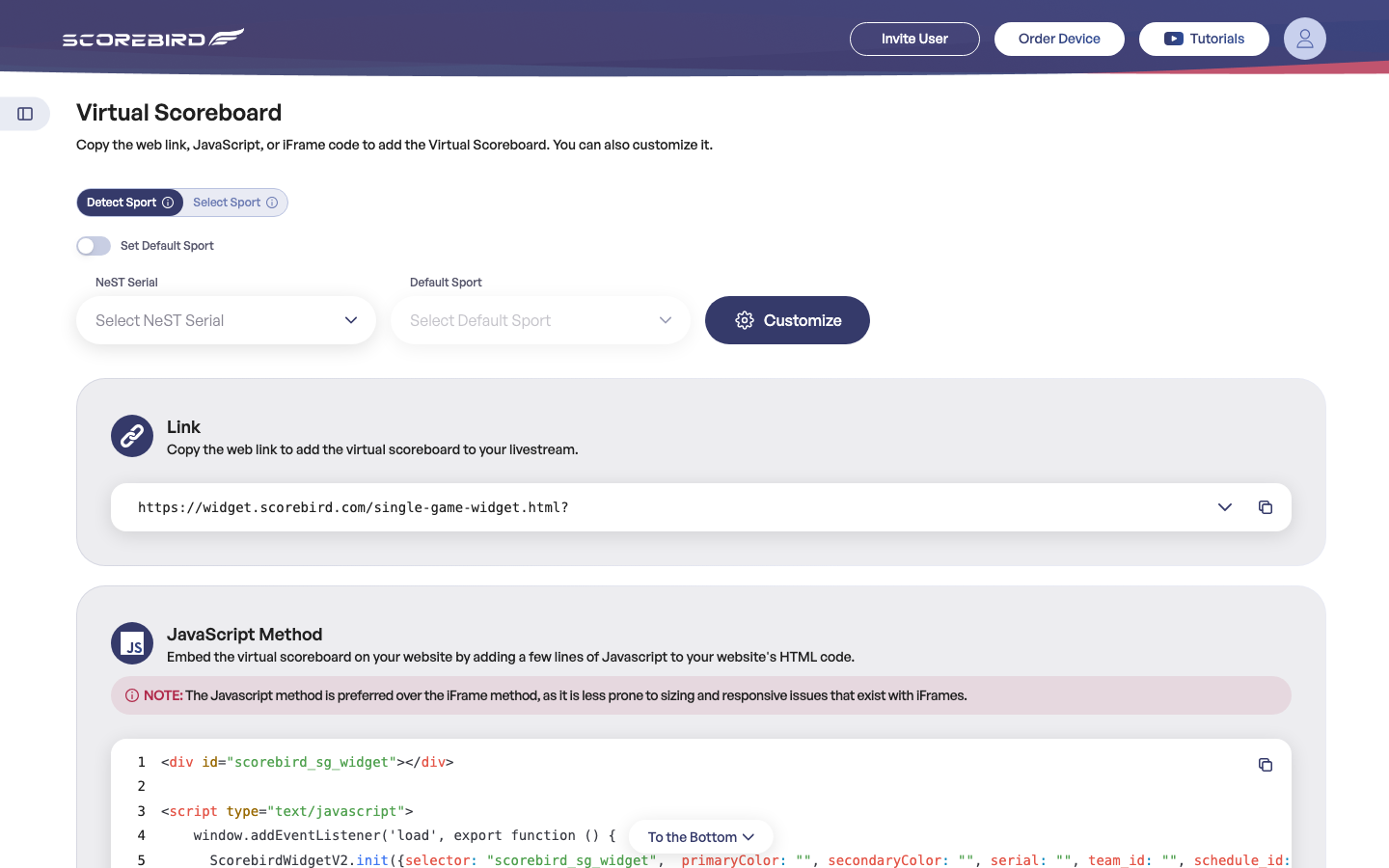Click the ScorebirdWidgetV2.init code line
The image size is (1389, 868).
click(749, 860)
